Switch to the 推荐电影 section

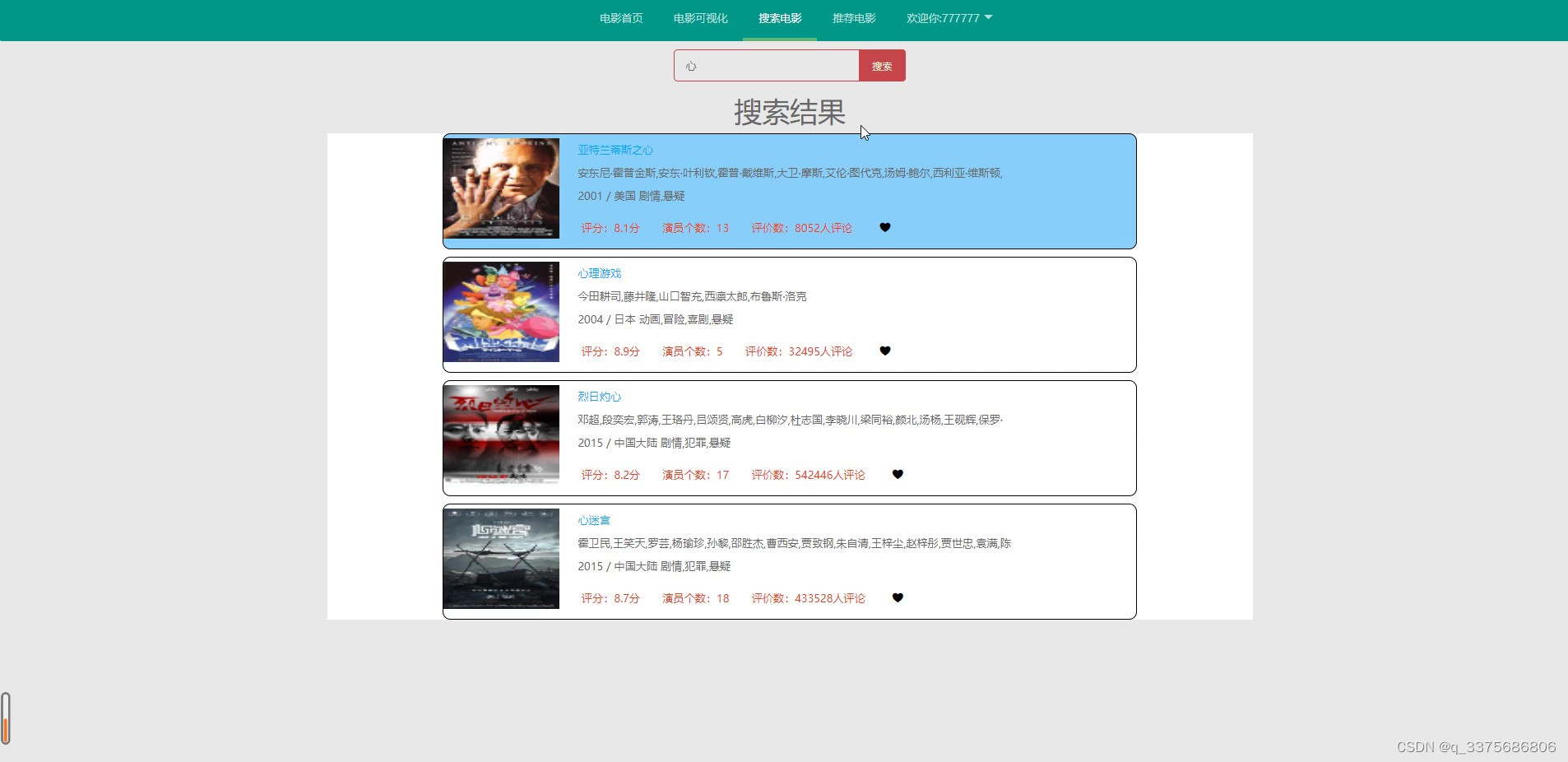pos(853,17)
